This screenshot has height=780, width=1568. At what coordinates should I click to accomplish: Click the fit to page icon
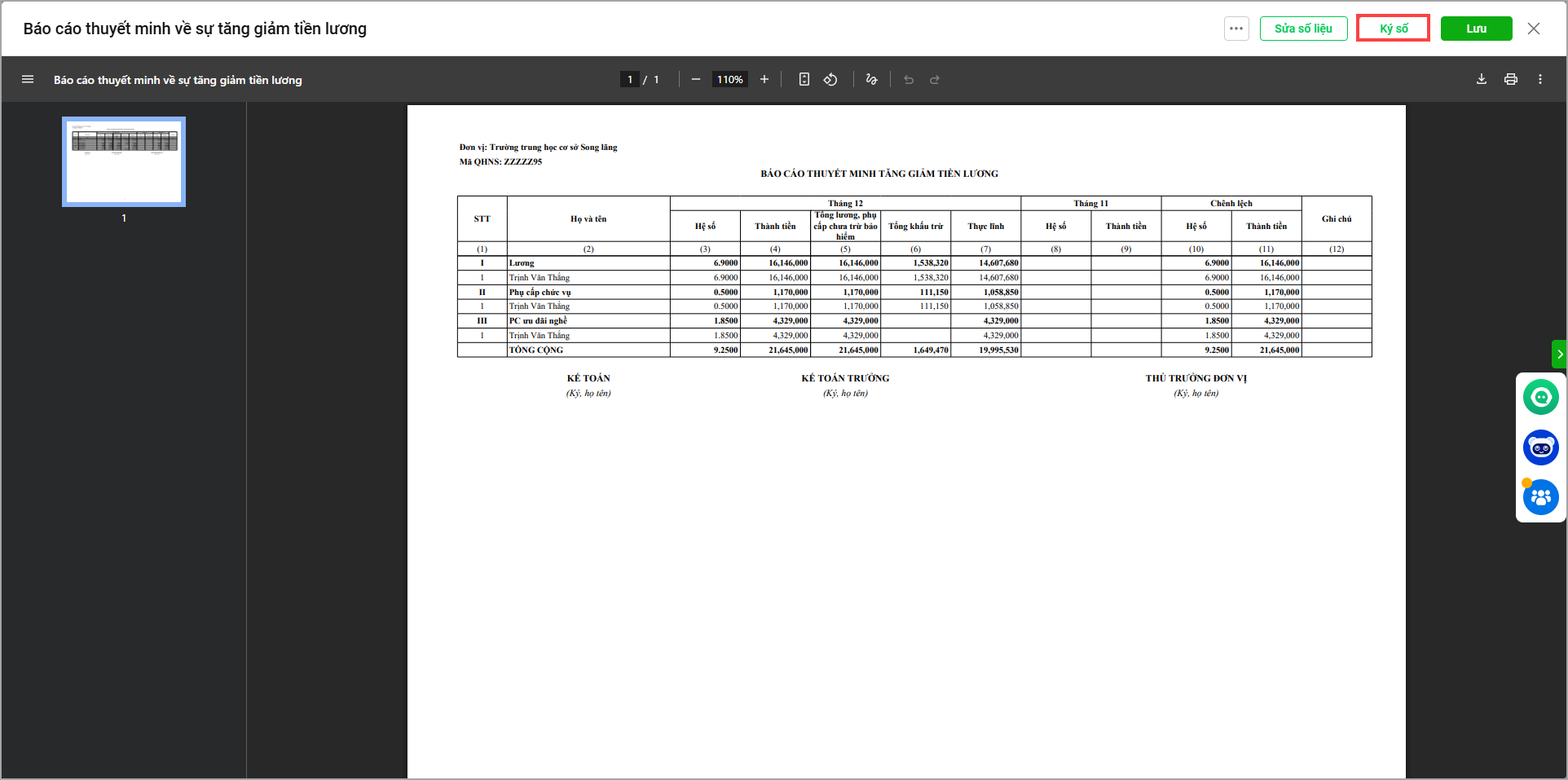coord(804,79)
